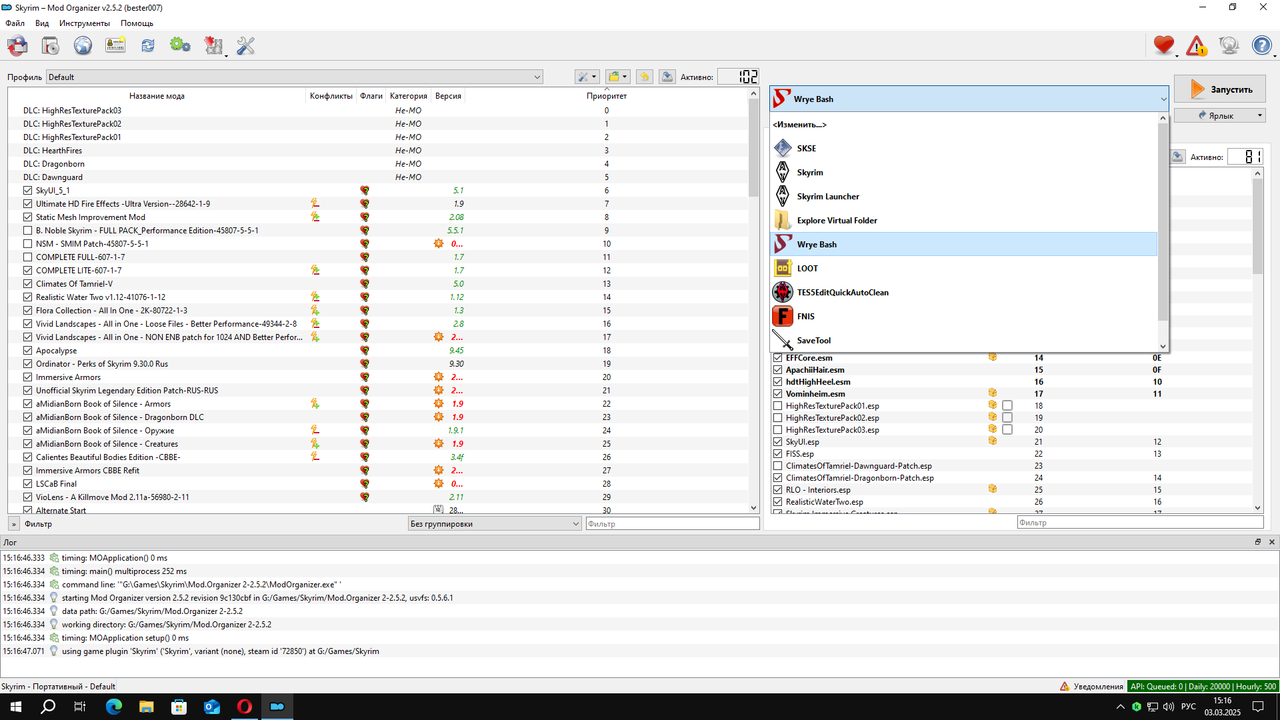Open the profiles ID-card toolbar icon
The width and height of the screenshot is (1280, 720).
[x=115, y=46]
